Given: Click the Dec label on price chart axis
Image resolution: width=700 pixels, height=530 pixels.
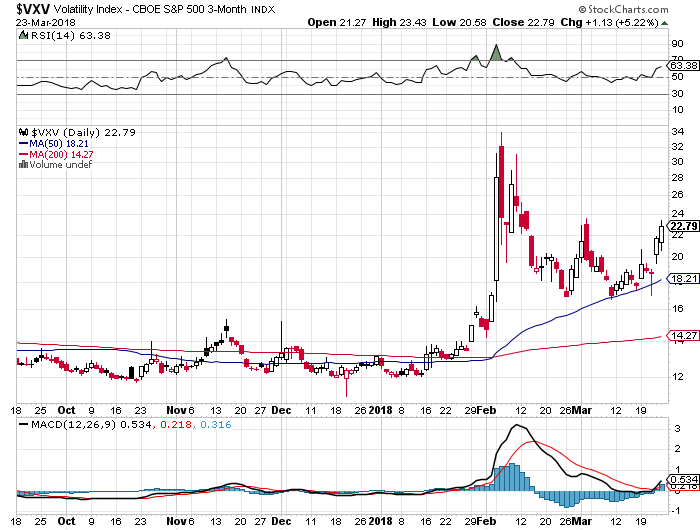Looking at the screenshot, I should pyautogui.click(x=281, y=410).
